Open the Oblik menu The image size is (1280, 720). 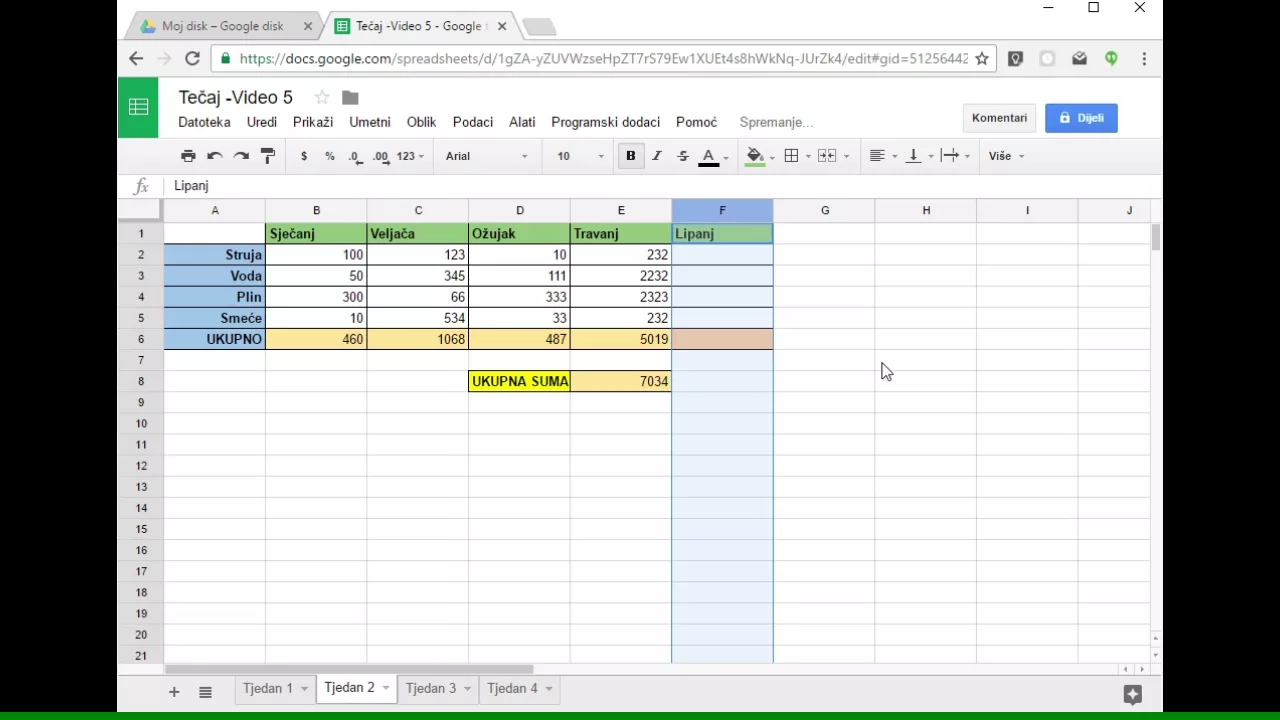click(421, 122)
